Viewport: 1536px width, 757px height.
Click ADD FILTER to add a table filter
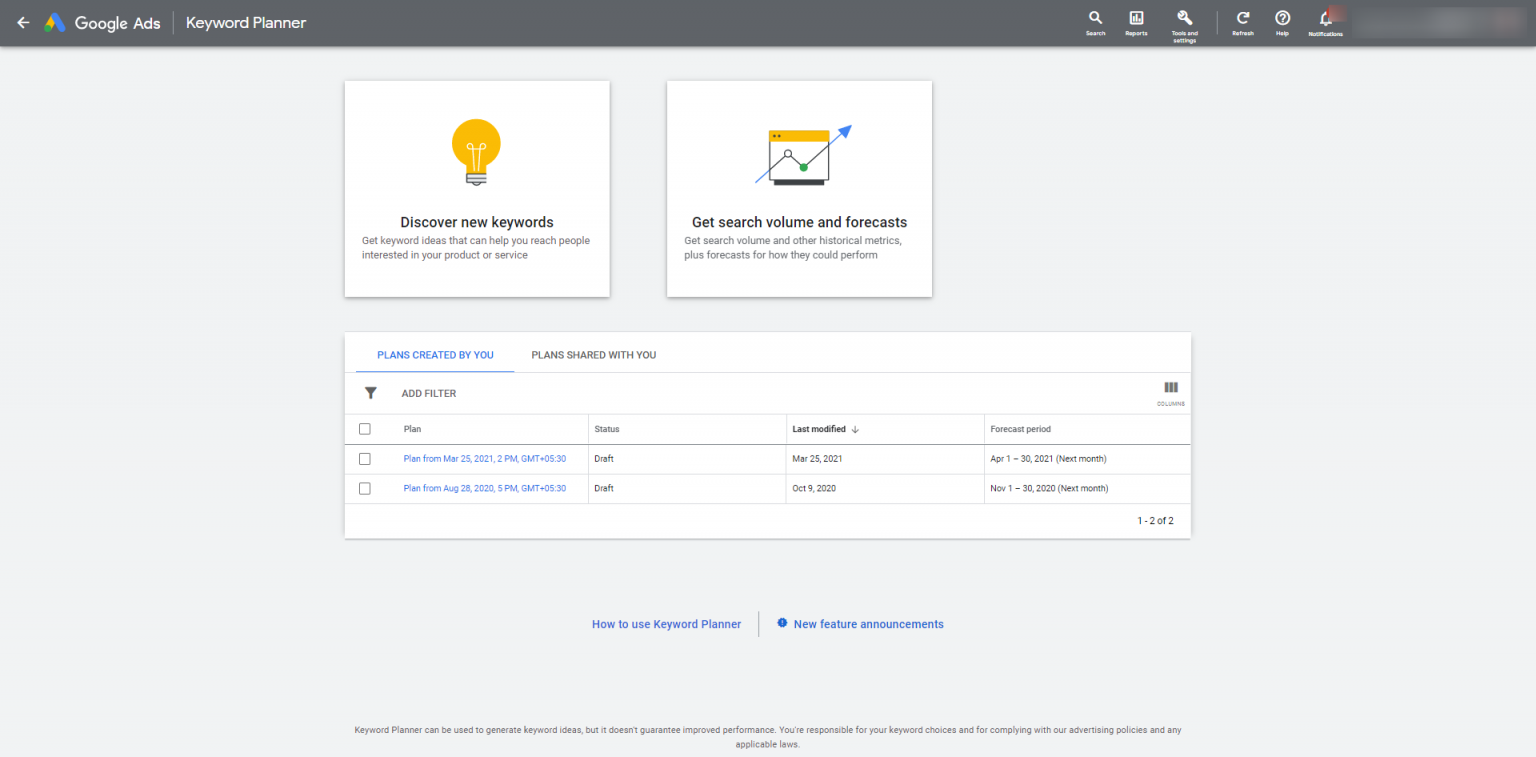point(429,393)
